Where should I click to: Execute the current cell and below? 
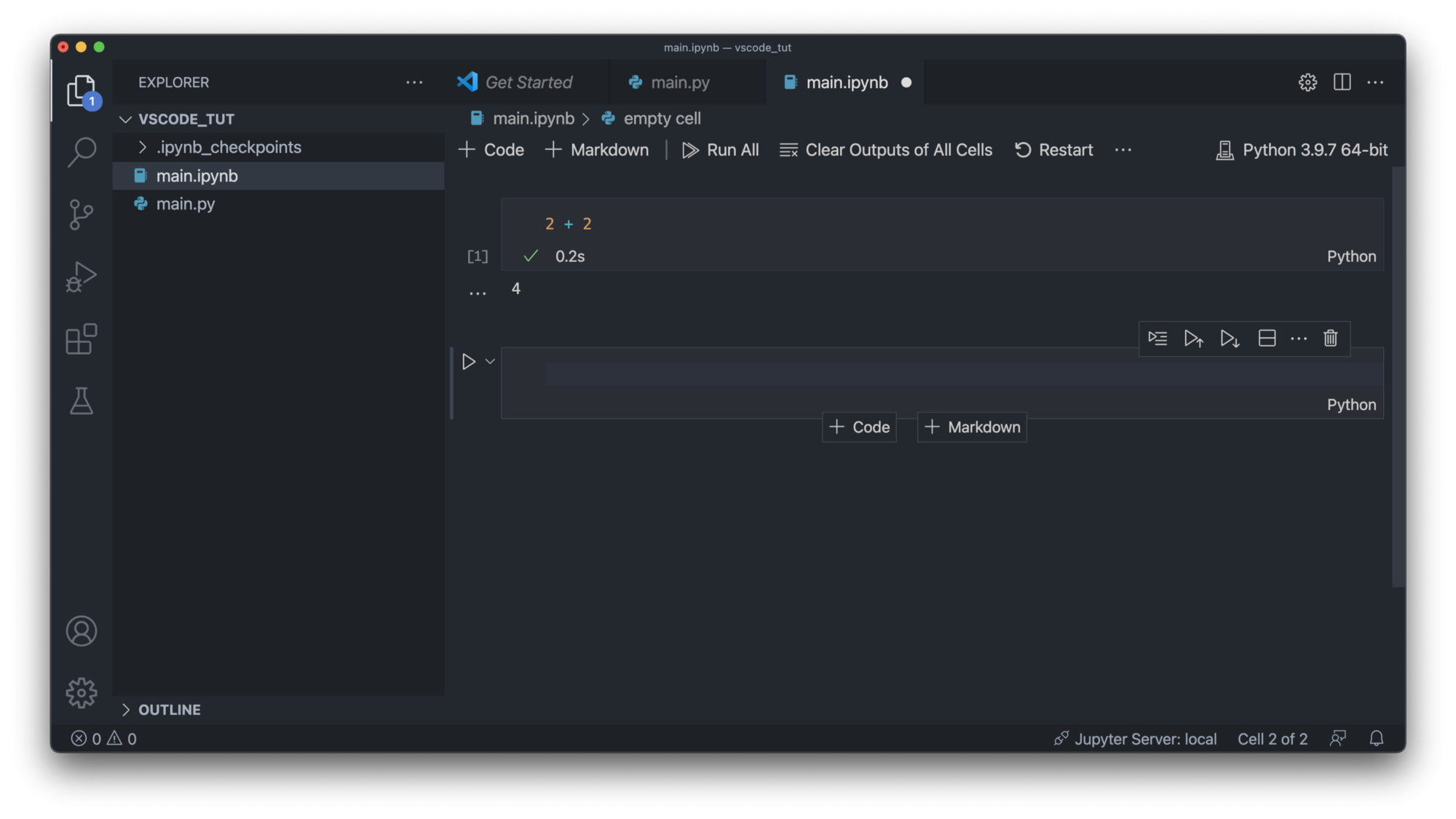click(1229, 339)
